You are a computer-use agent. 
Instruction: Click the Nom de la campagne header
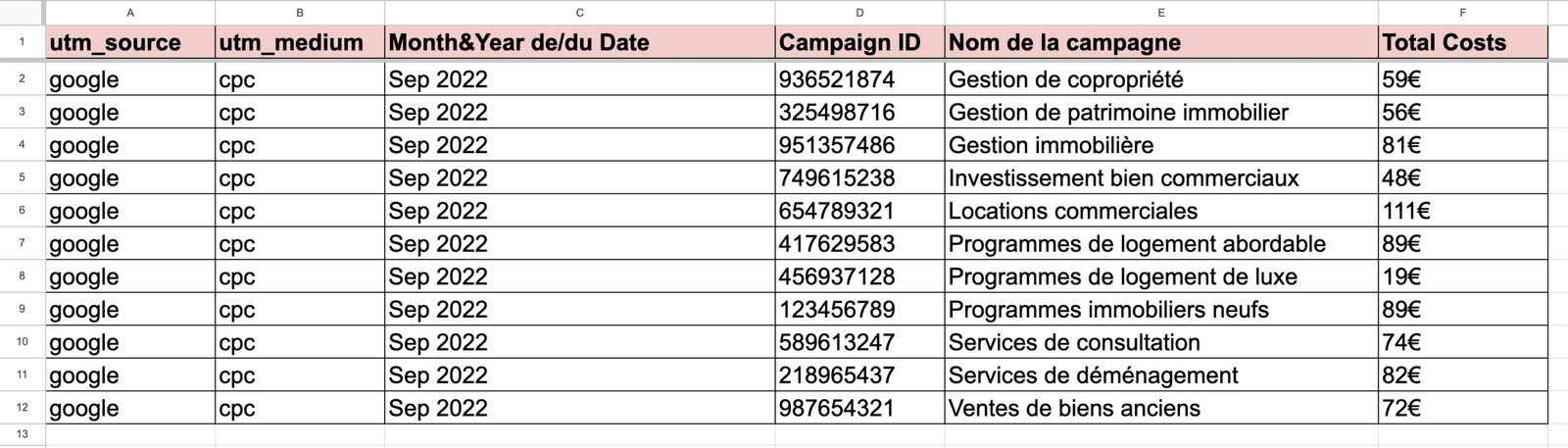point(1161,42)
